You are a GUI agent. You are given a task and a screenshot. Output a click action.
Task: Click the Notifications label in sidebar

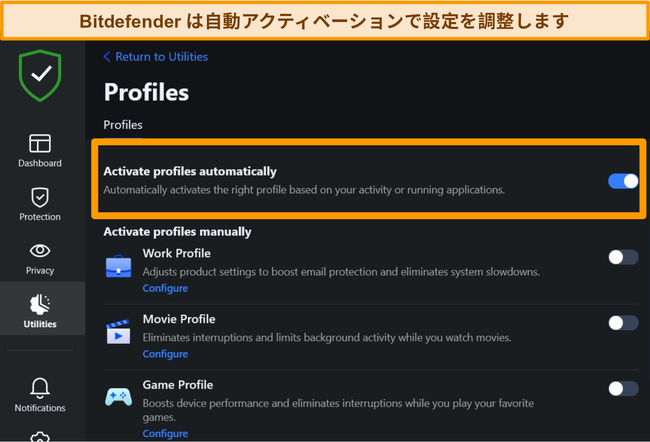(x=40, y=408)
